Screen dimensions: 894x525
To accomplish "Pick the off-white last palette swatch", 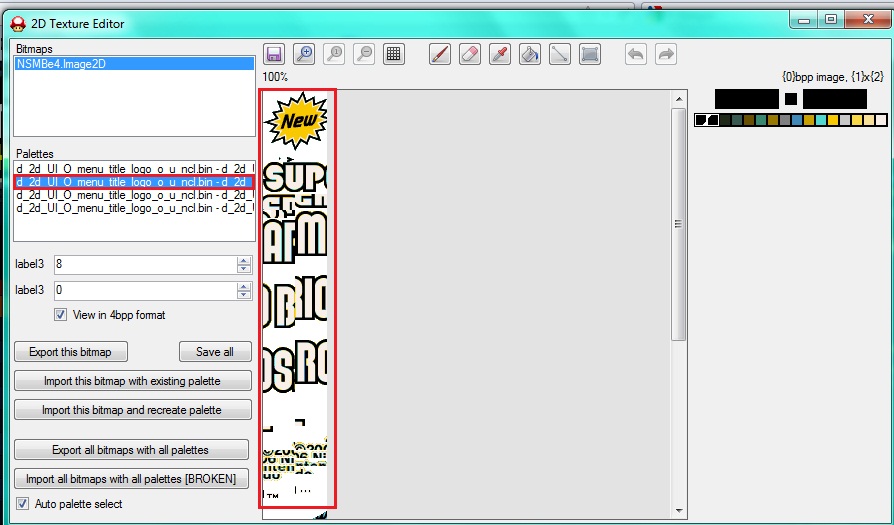I will [x=881, y=120].
